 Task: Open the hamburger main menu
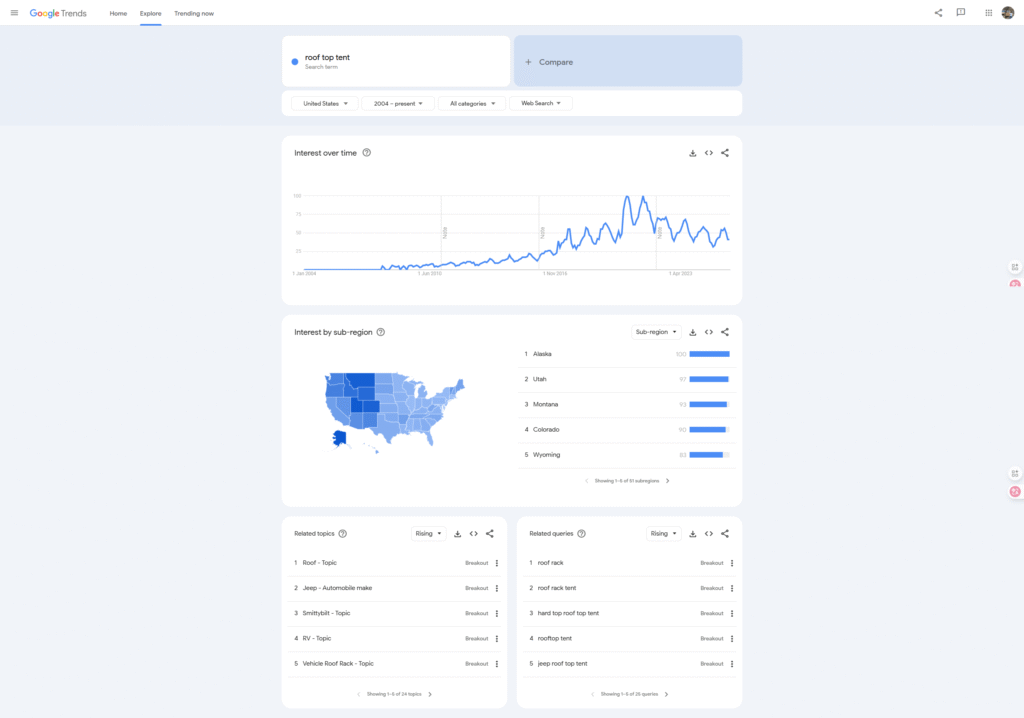(14, 13)
